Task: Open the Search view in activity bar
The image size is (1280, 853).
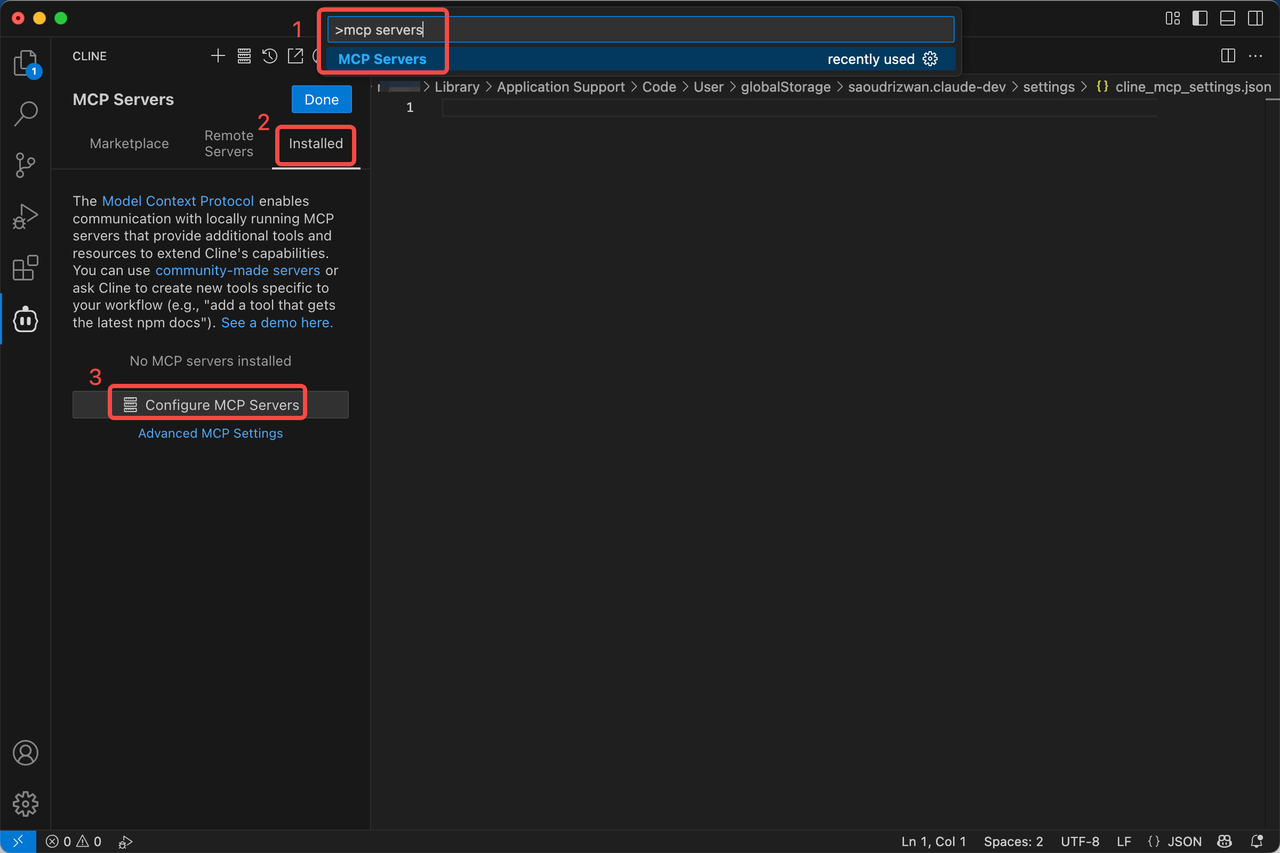Action: point(25,114)
